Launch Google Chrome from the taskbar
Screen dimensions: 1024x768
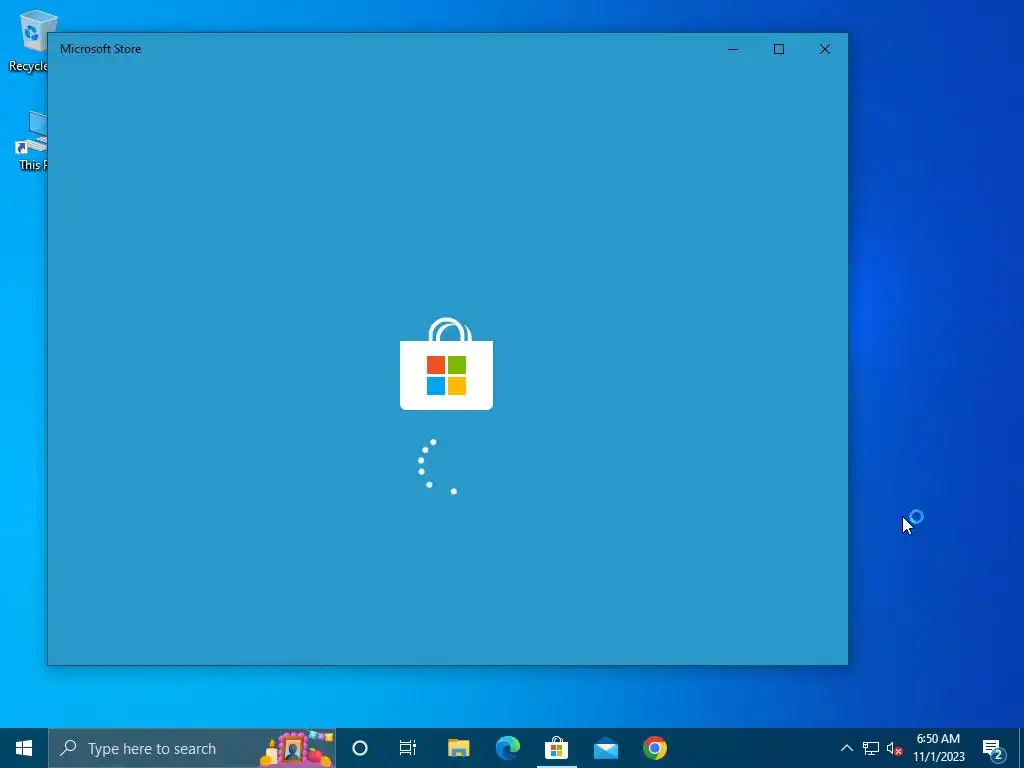click(x=654, y=748)
